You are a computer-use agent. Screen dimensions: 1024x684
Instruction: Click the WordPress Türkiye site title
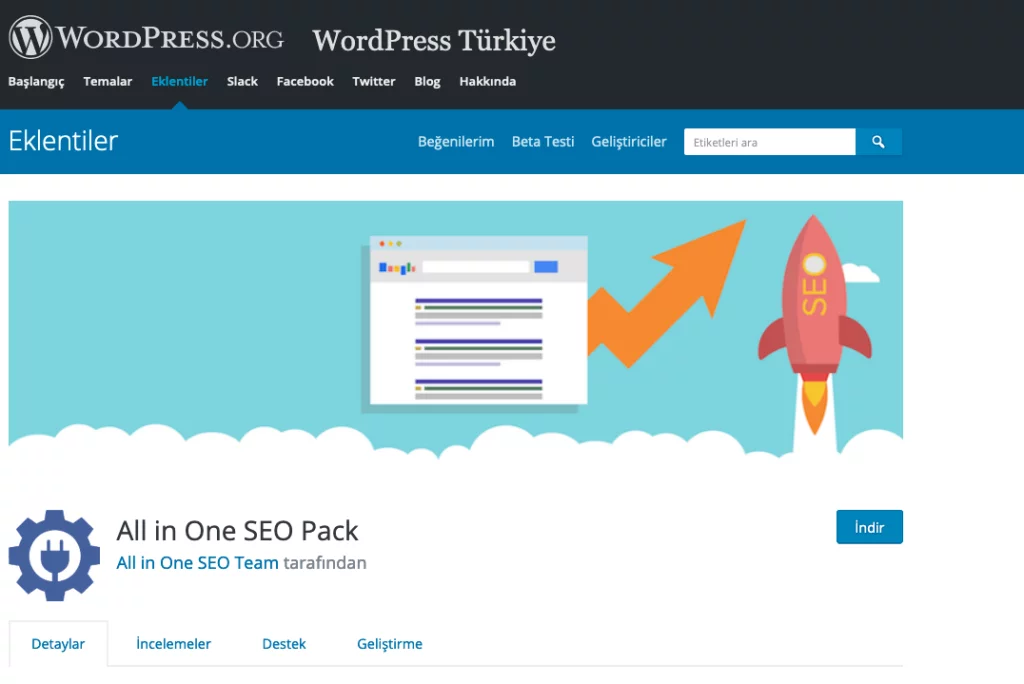[434, 41]
